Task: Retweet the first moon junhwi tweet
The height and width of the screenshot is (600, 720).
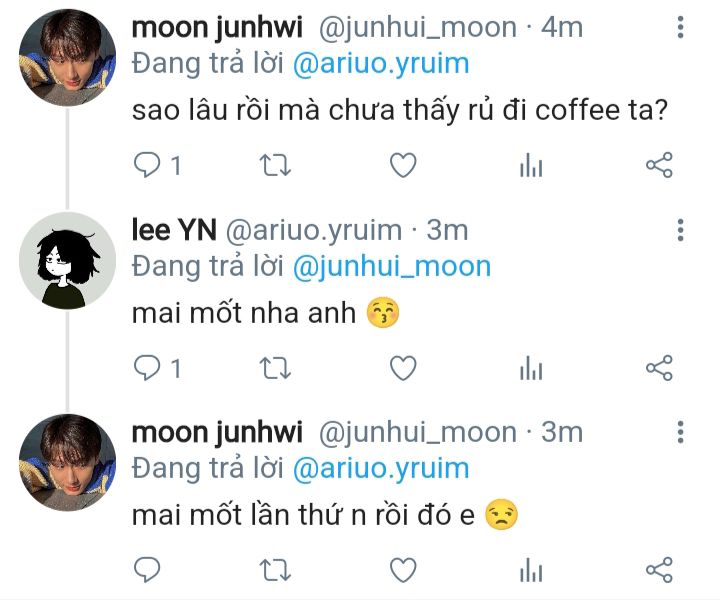Action: 275,165
